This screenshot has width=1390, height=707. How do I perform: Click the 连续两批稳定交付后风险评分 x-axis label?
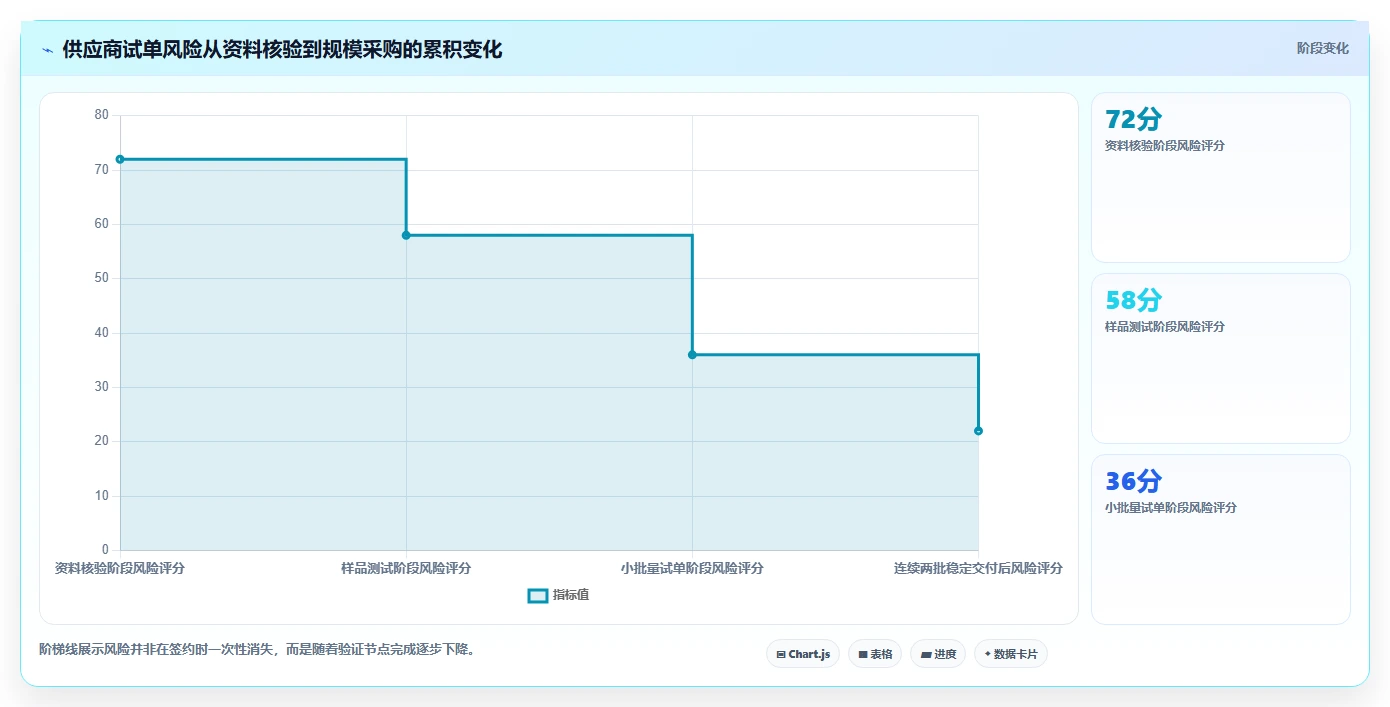coord(978,568)
